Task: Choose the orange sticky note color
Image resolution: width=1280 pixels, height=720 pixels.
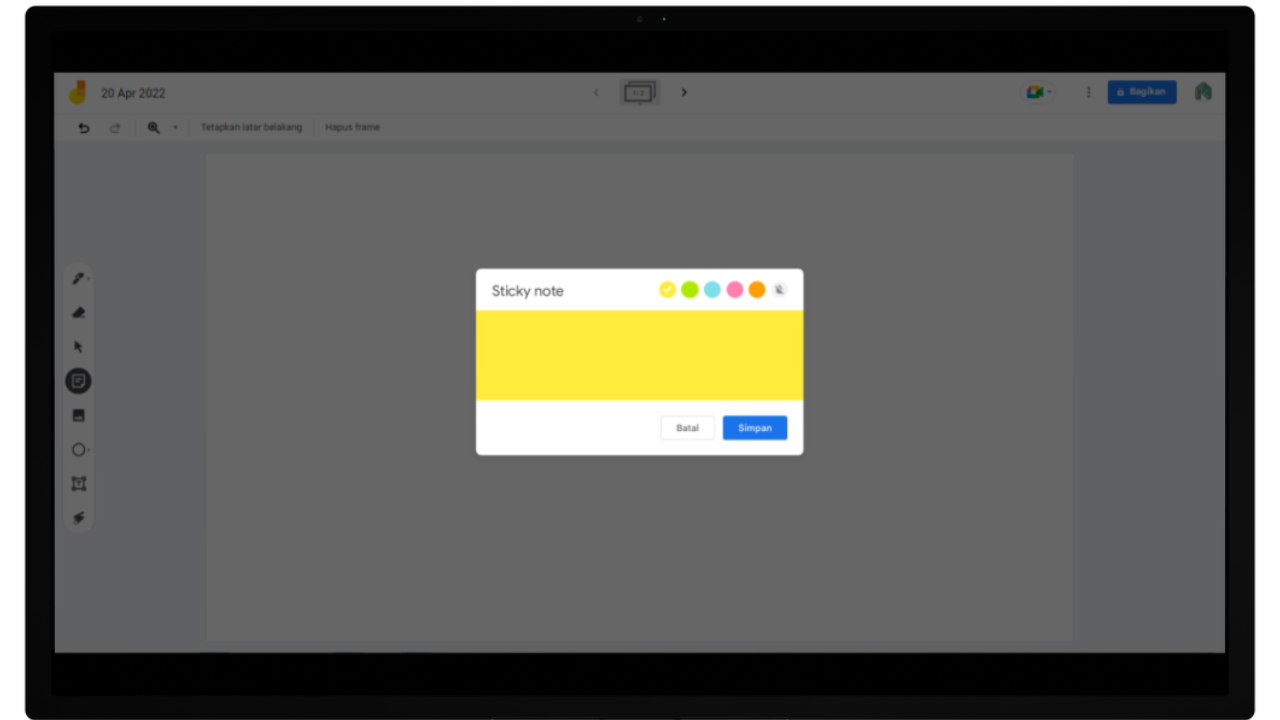Action: point(757,290)
